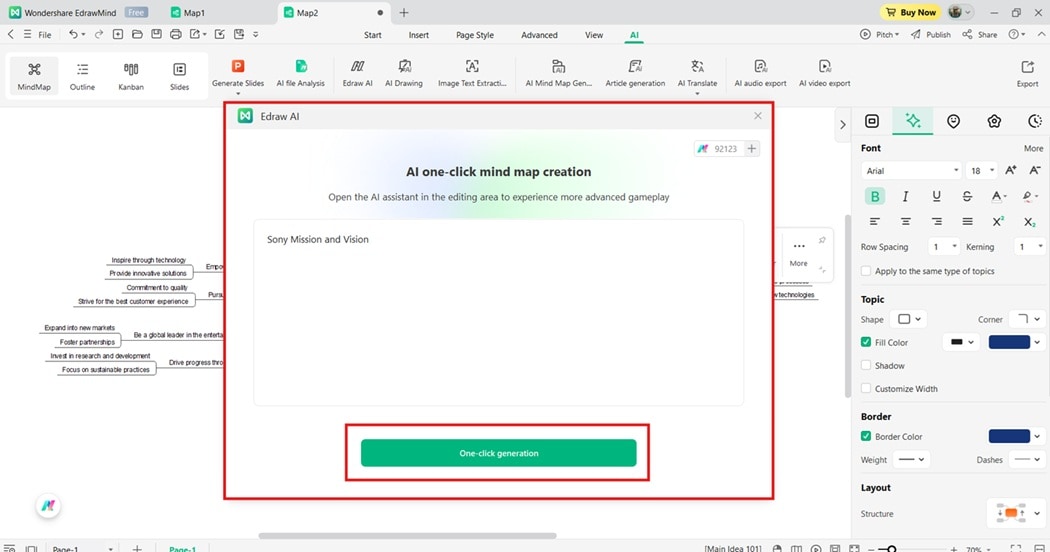Toggle underline text formatting

click(936, 196)
